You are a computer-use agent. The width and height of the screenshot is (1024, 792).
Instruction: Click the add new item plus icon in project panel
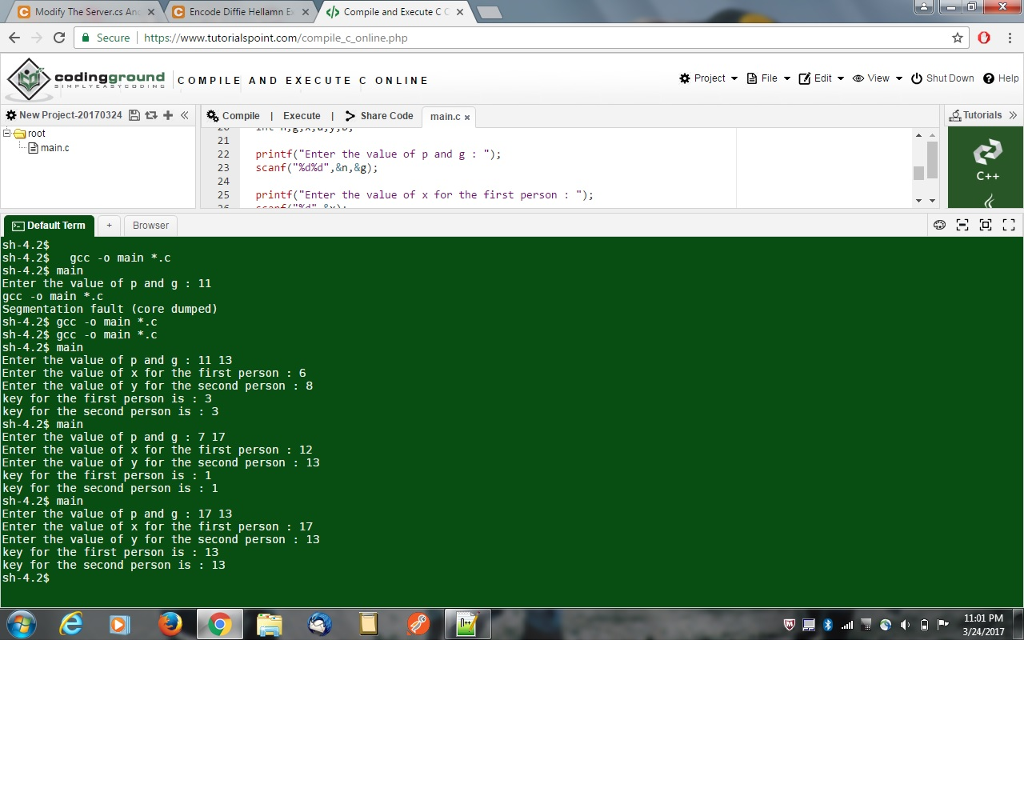click(168, 116)
